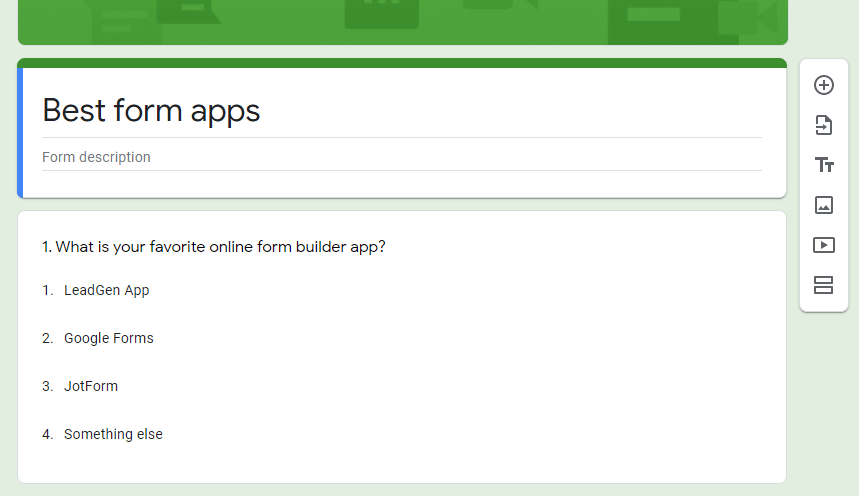Open the import questions tool
Image resolution: width=859 pixels, height=496 pixels.
click(x=823, y=125)
